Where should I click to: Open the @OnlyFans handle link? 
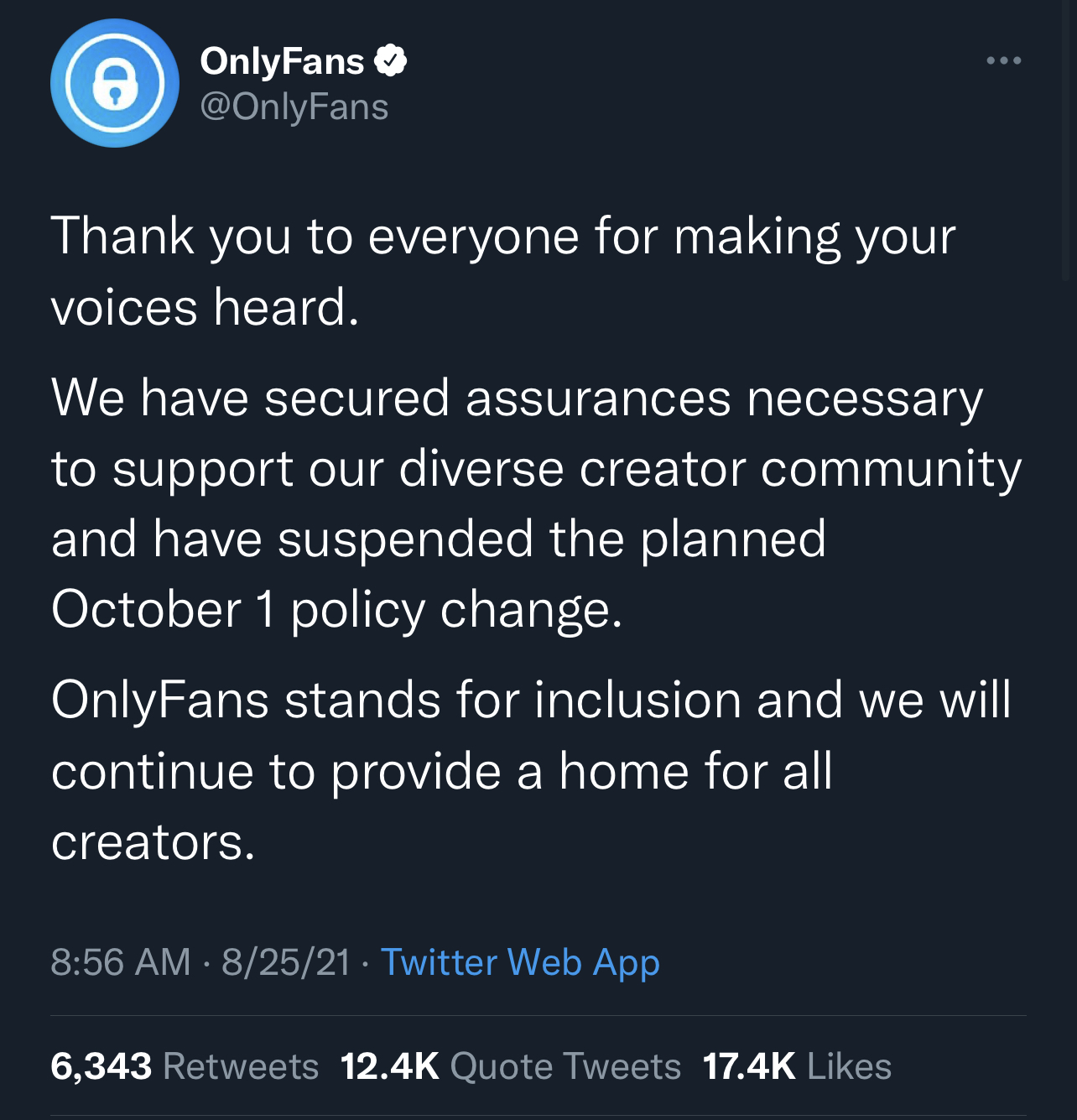(294, 107)
